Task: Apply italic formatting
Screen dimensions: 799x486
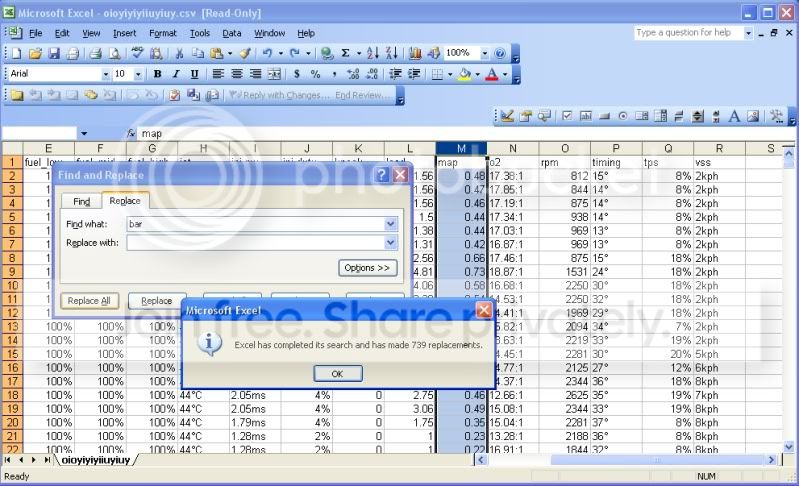Action: tap(176, 74)
